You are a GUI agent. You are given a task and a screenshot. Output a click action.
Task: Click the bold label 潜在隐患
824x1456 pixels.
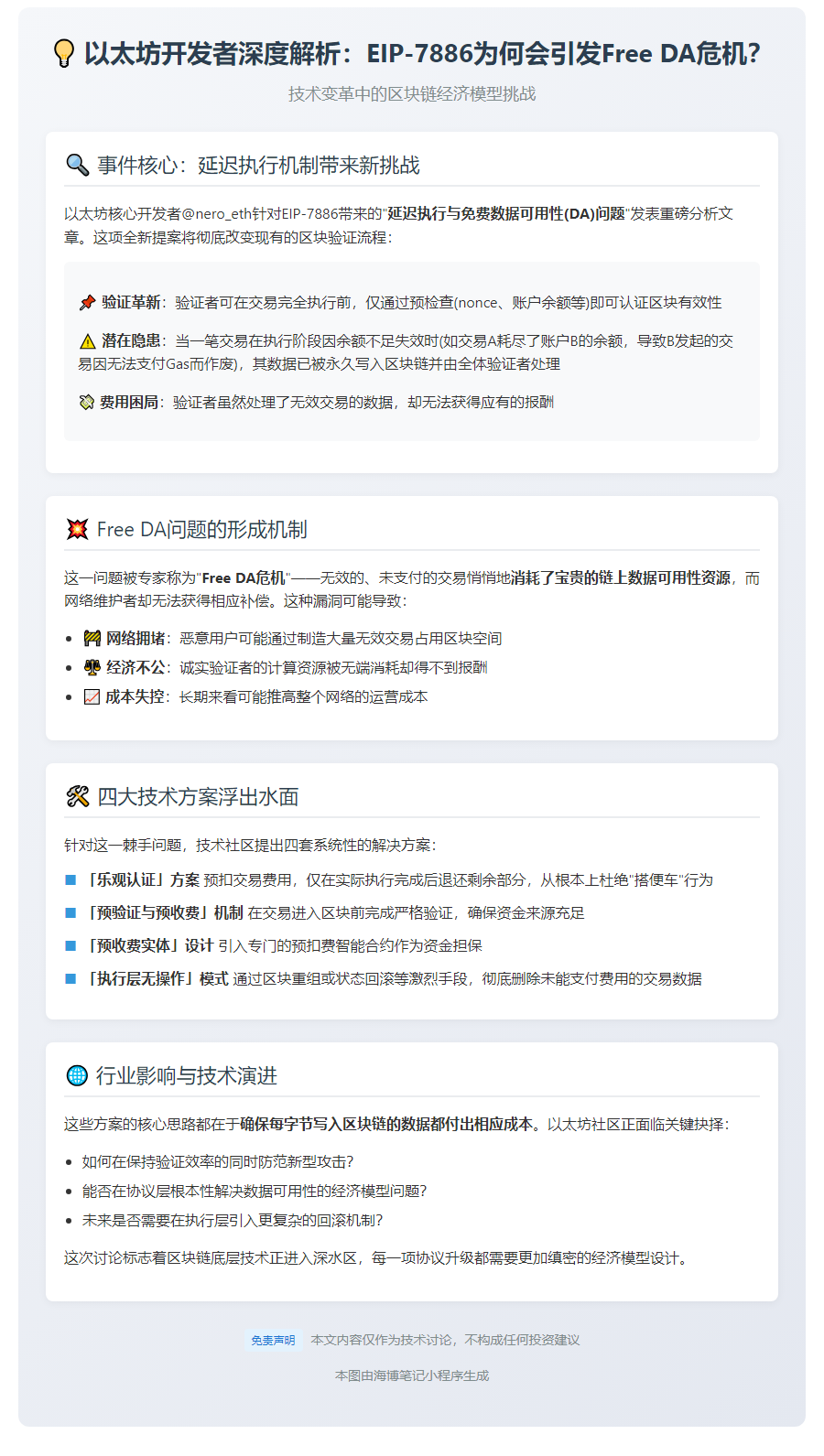[131, 340]
